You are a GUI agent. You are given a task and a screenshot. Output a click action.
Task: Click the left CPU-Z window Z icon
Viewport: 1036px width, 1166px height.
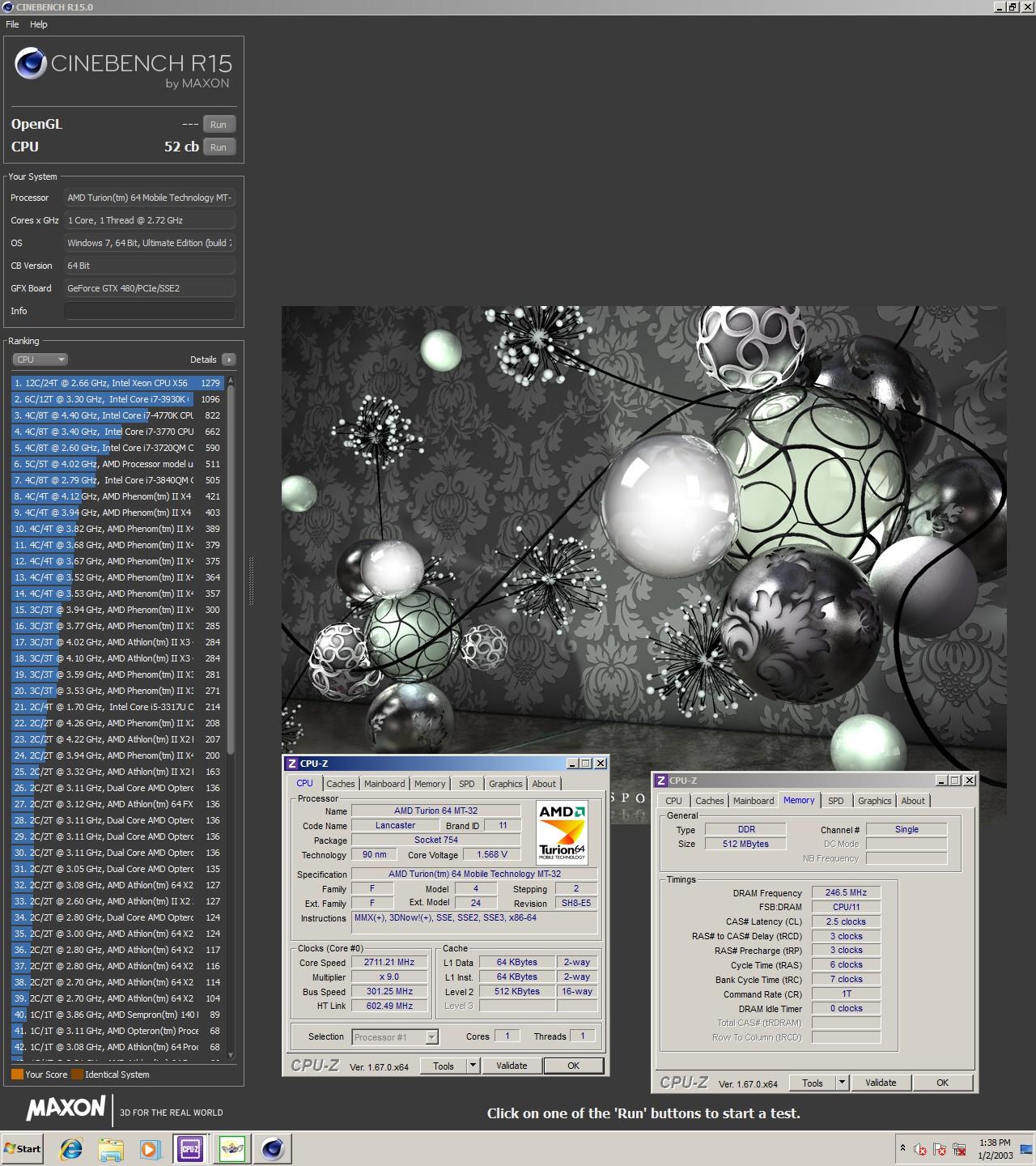coord(292,764)
